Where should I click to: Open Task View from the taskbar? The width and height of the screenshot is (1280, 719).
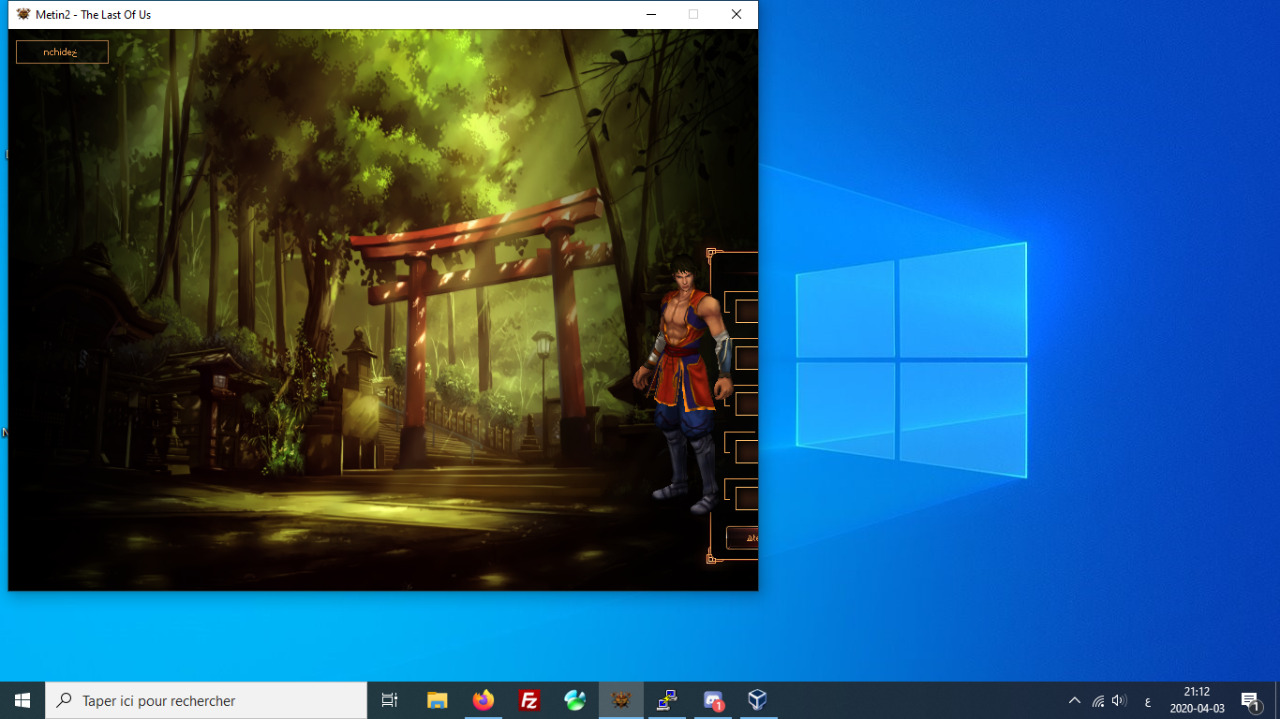[x=390, y=700]
